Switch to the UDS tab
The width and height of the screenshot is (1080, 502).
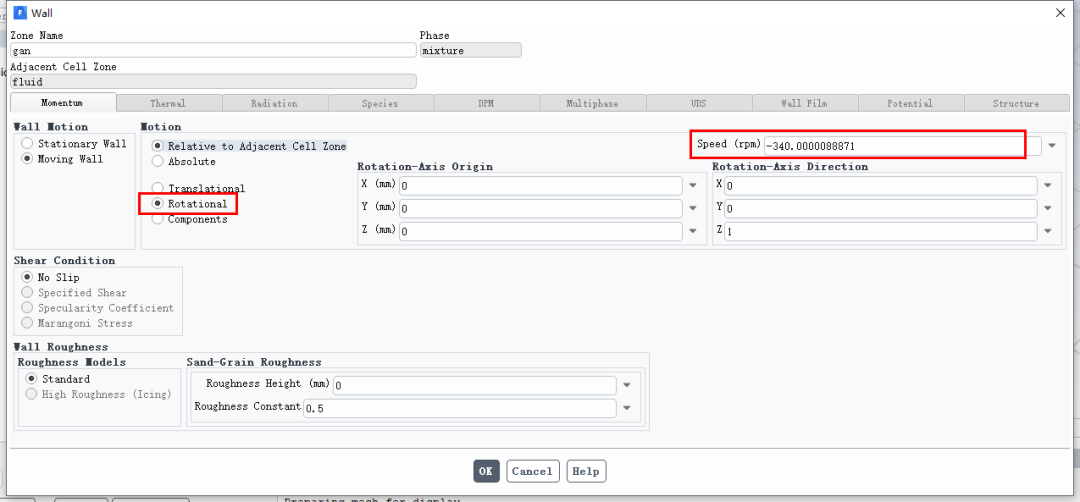pos(698,103)
